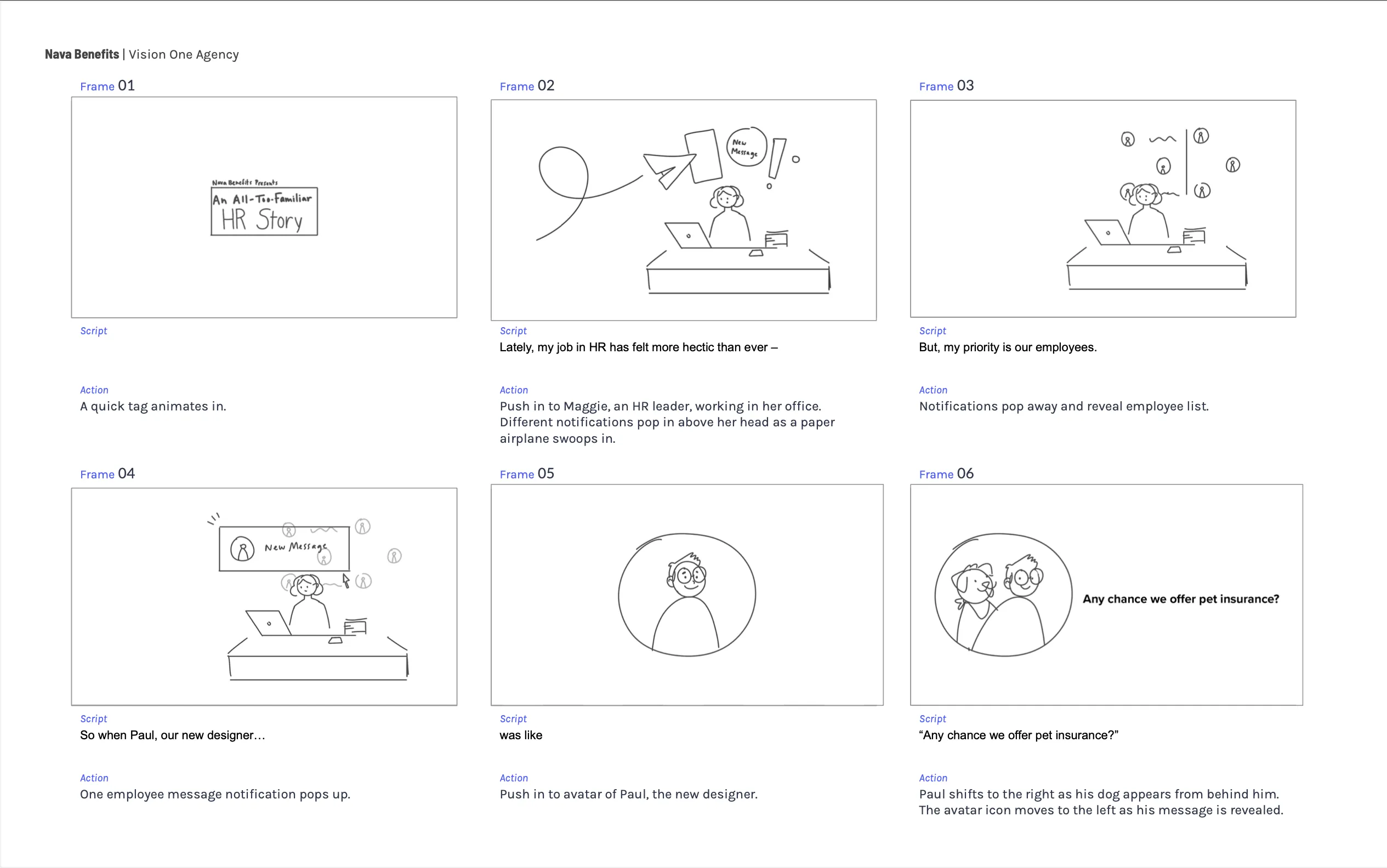Click the New Message bubble in Frame 02
This screenshot has width=1387, height=868.
746,147
